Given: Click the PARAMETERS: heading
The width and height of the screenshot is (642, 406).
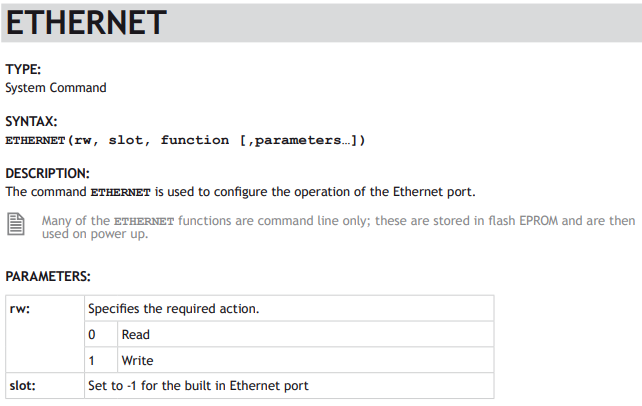Looking at the screenshot, I should pyautogui.click(x=47, y=277).
